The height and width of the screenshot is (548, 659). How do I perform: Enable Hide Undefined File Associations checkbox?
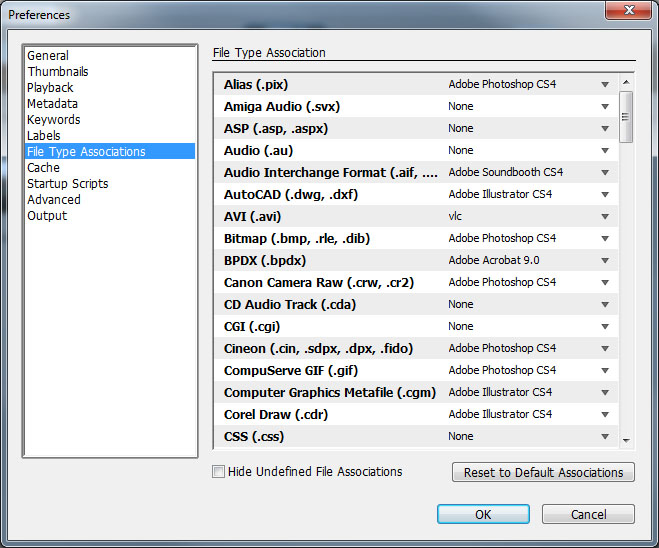click(x=218, y=472)
